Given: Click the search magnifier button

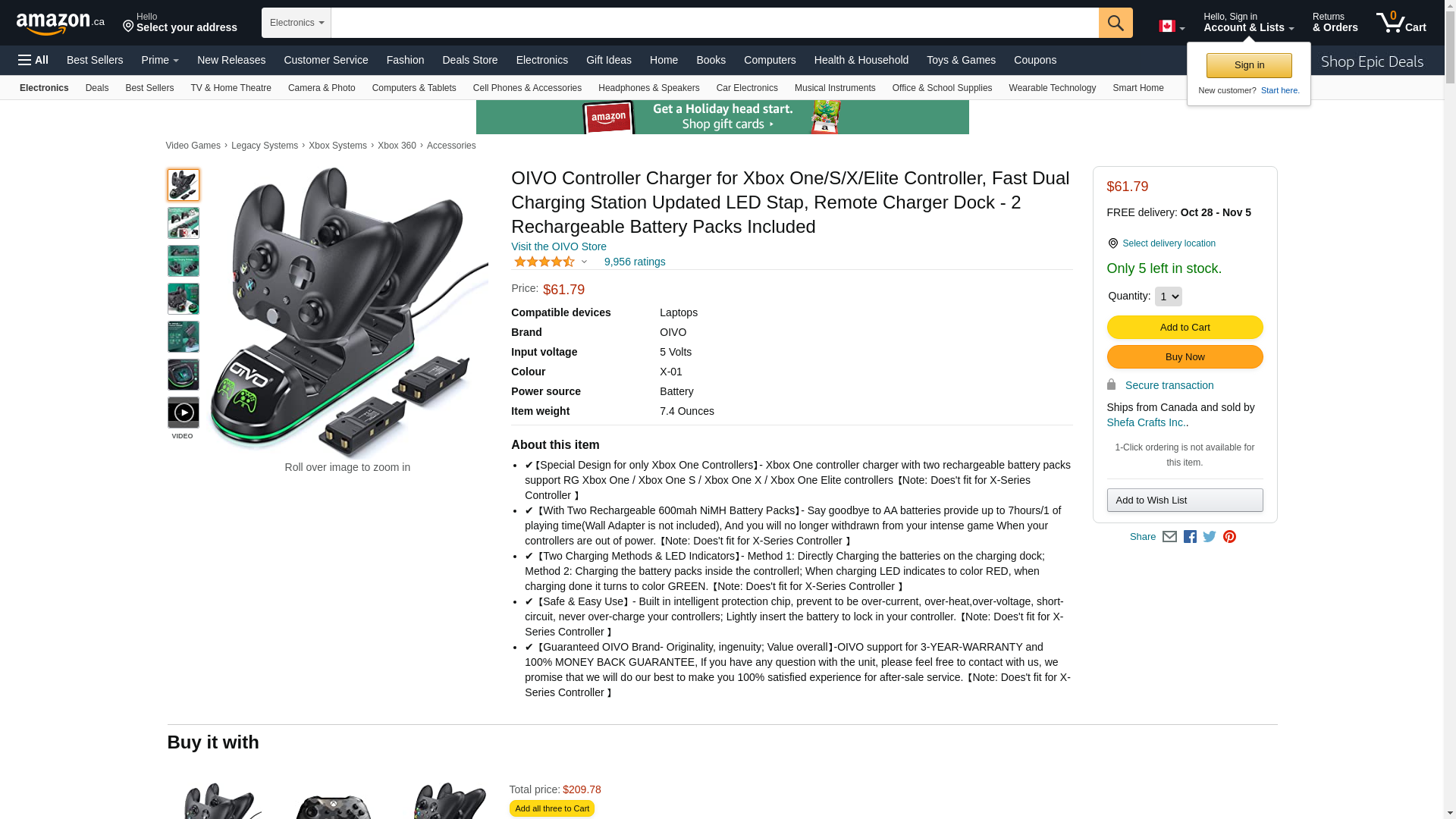Looking at the screenshot, I should pos(1116,23).
